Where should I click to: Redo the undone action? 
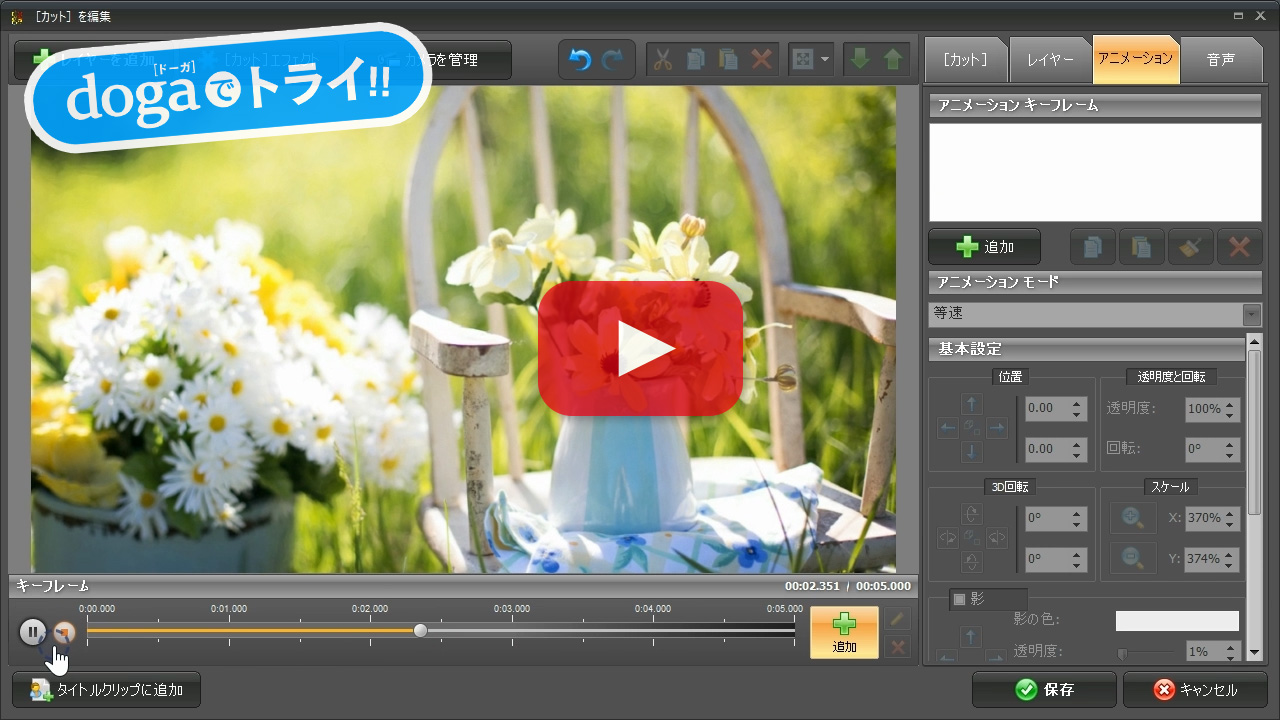tap(614, 58)
